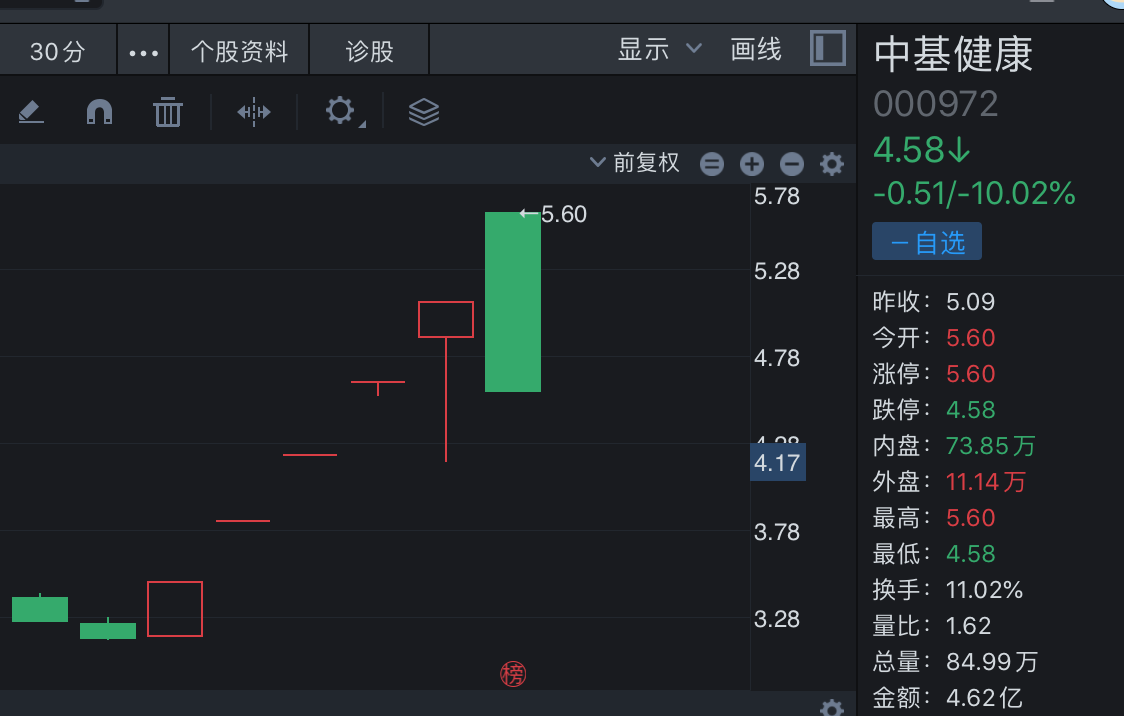Toggle the right side panel layout icon
The width and height of the screenshot is (1124, 716).
(x=828, y=49)
